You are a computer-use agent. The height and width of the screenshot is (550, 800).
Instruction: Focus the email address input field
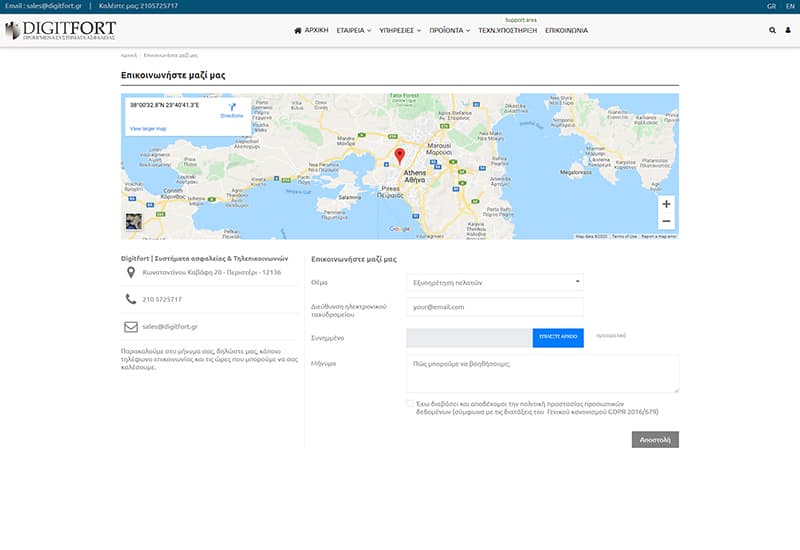tap(495, 307)
